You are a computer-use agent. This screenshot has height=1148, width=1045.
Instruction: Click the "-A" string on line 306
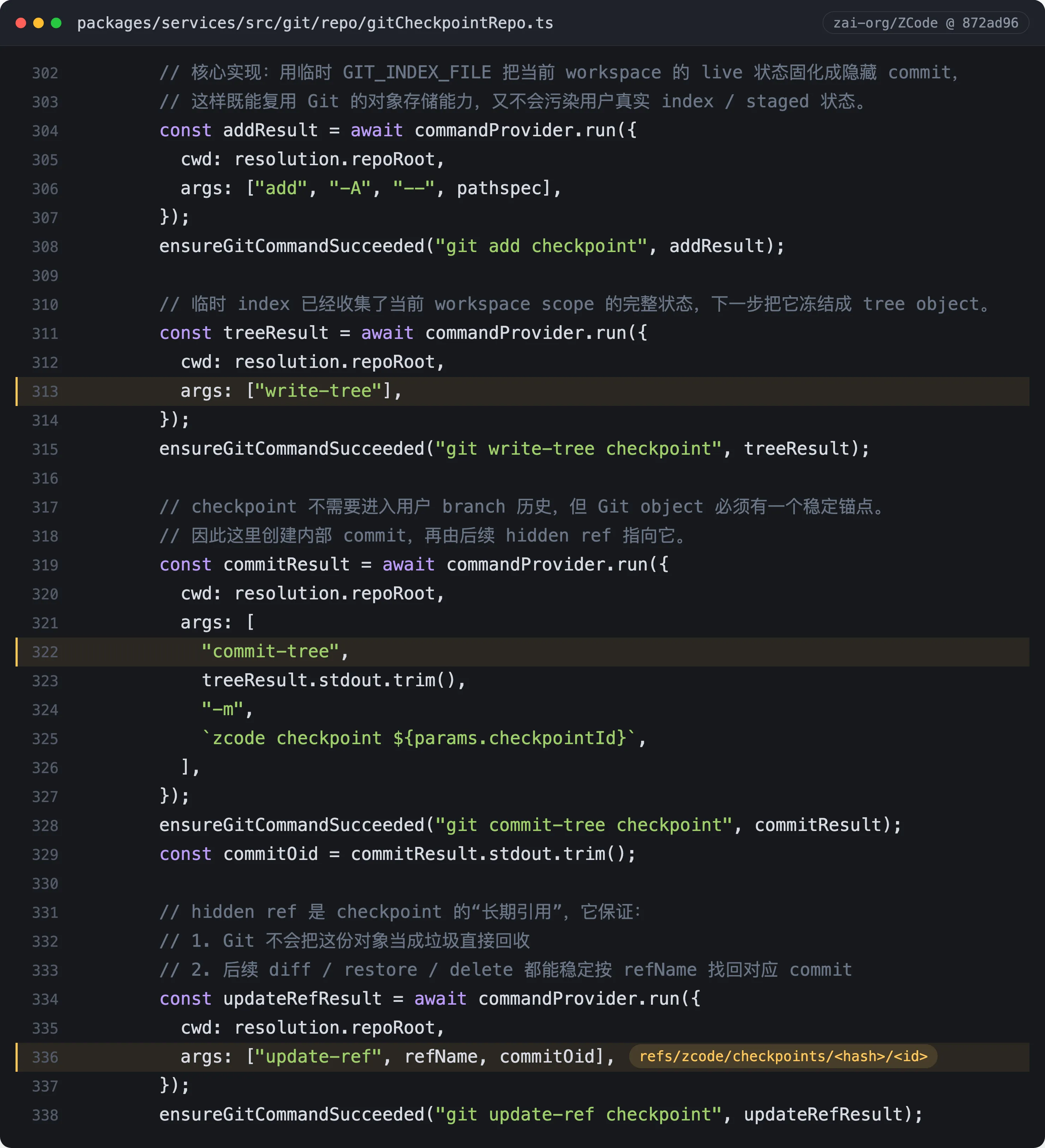(350, 188)
